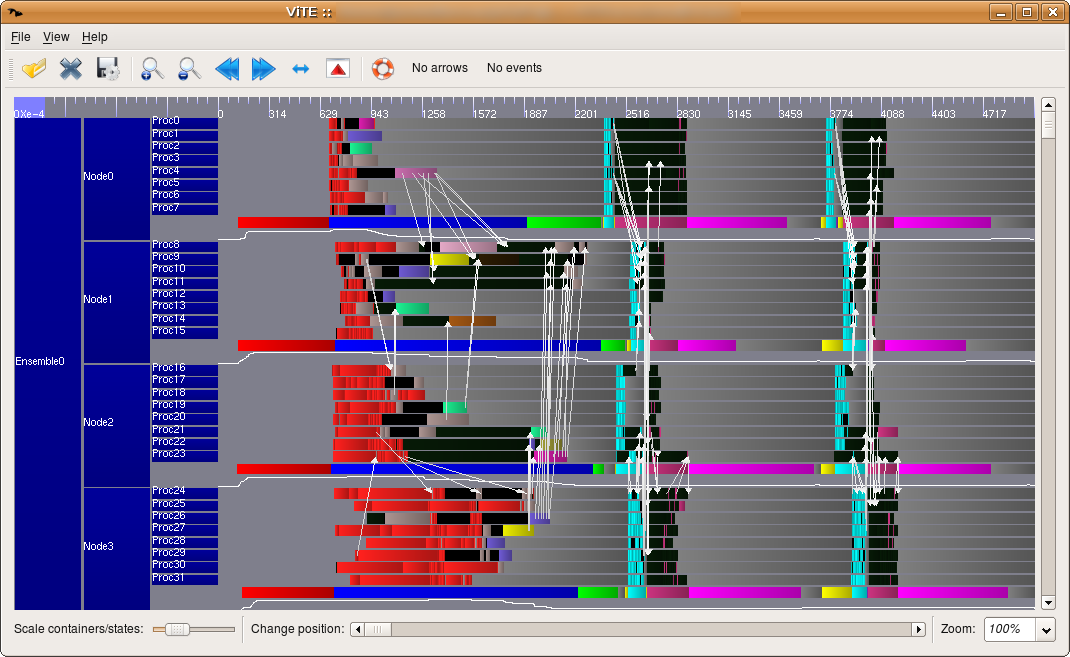Fit trace to window with horizontal arrow icon

coord(300,68)
